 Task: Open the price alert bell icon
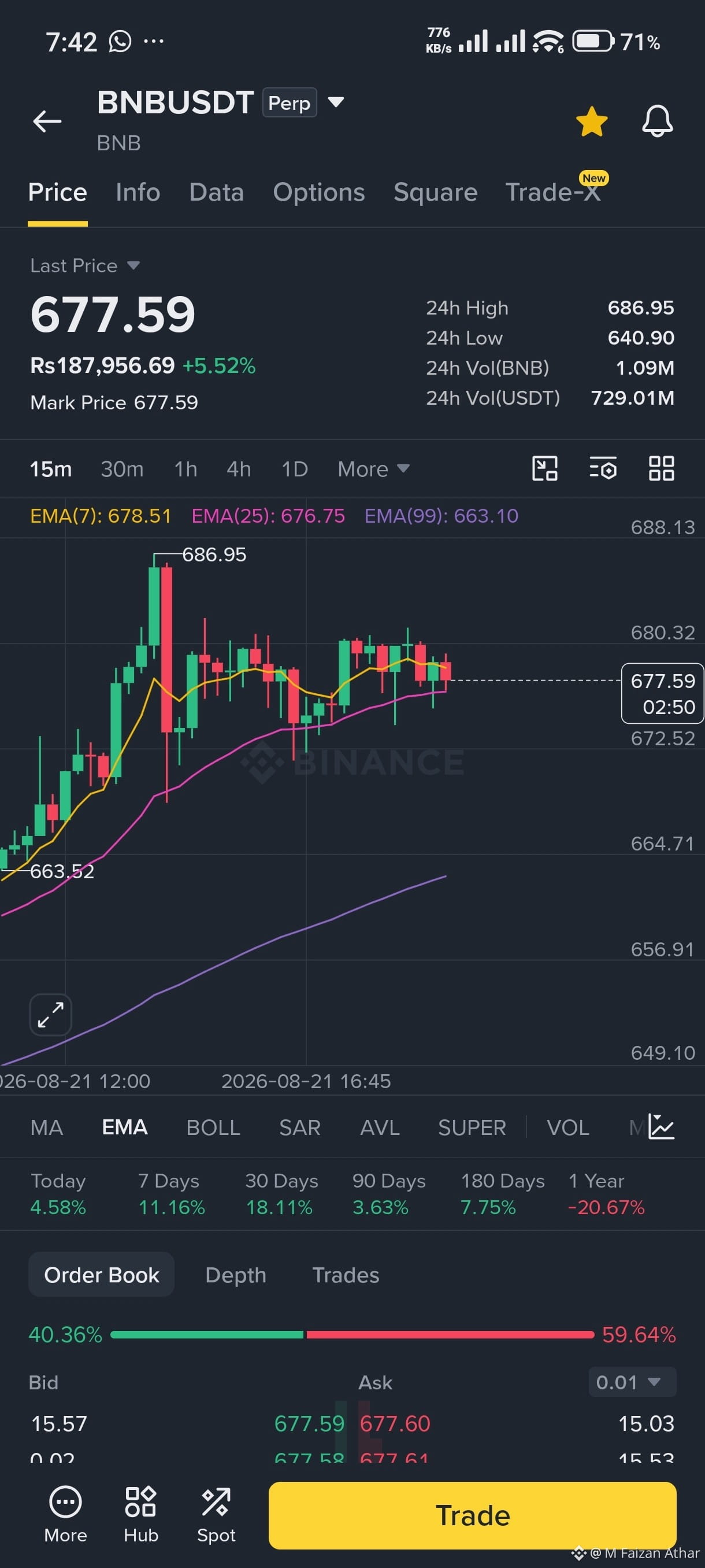point(658,120)
